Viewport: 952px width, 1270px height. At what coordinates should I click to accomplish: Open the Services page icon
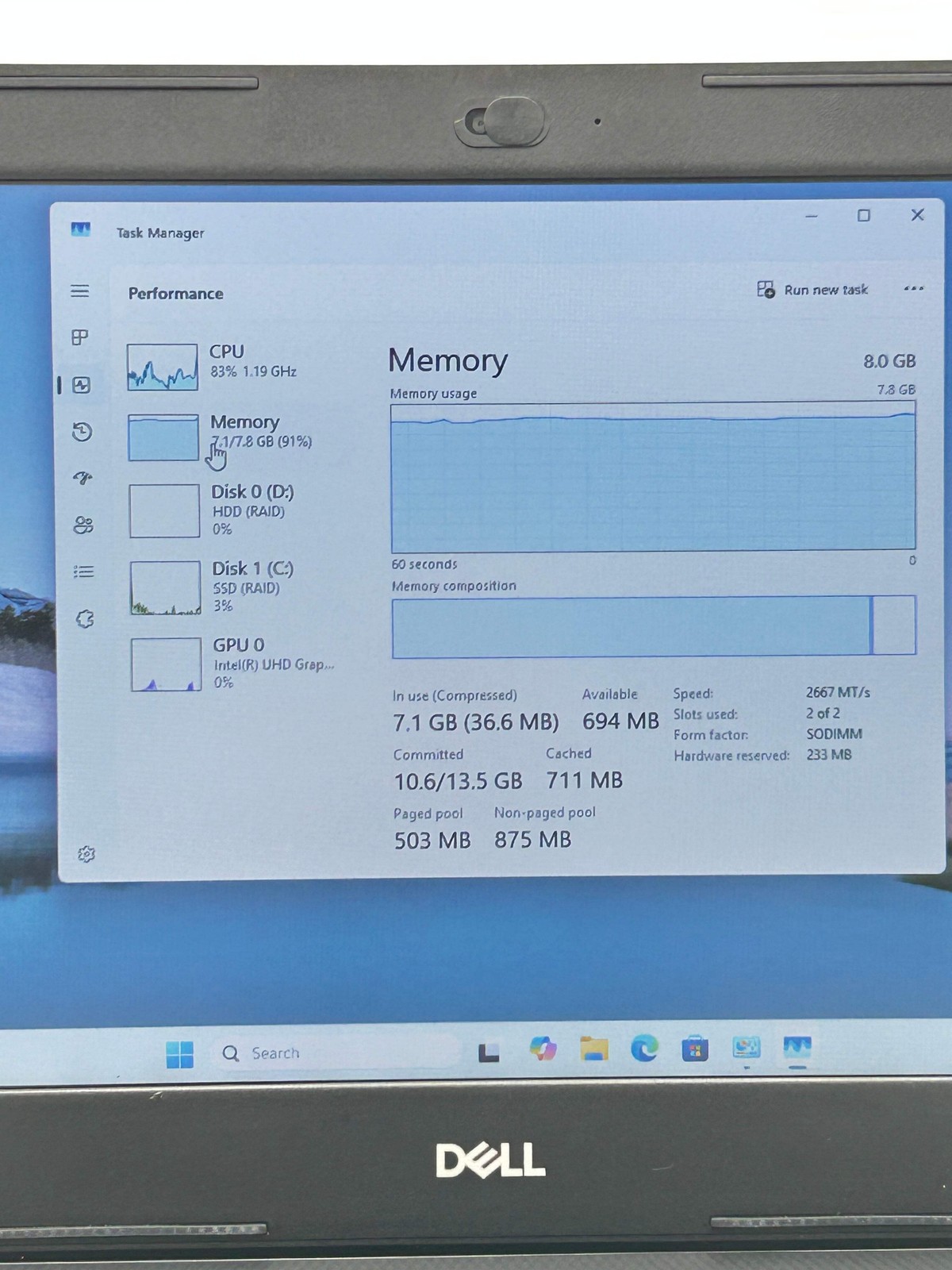click(85, 619)
